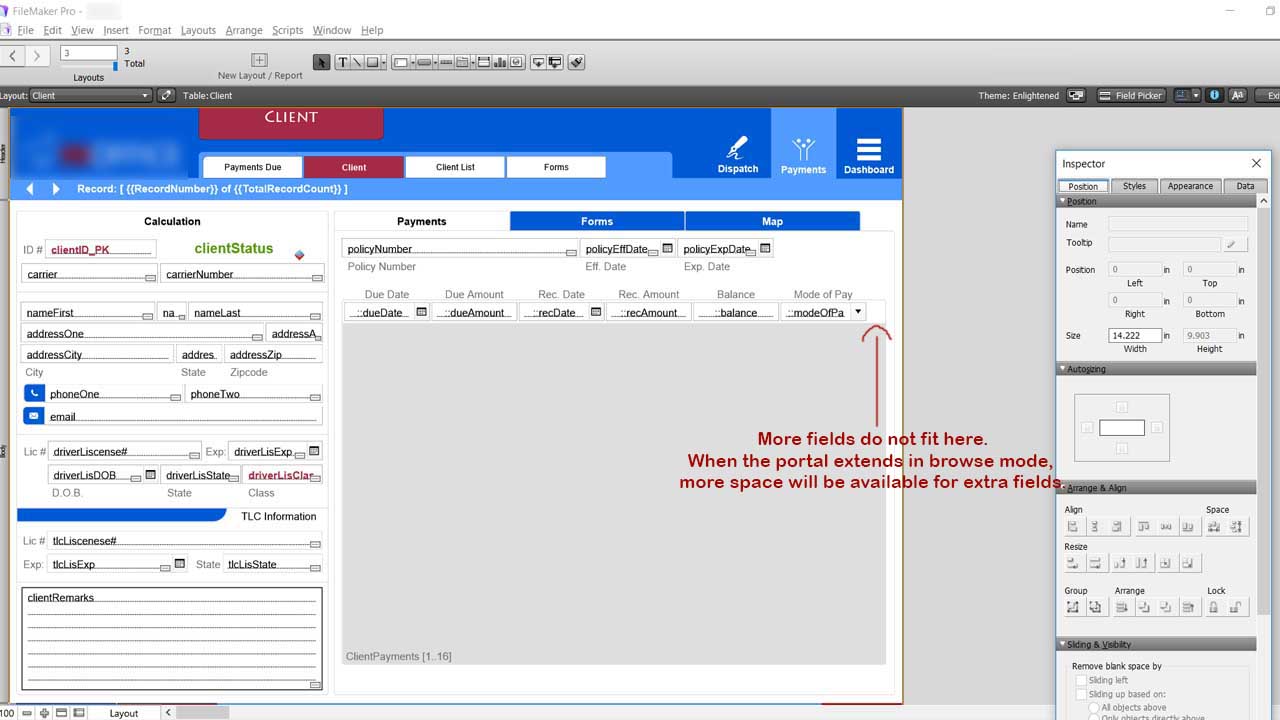Toggle the Sliding left checkbox
Screen dimensions: 1280x720
(1080, 680)
